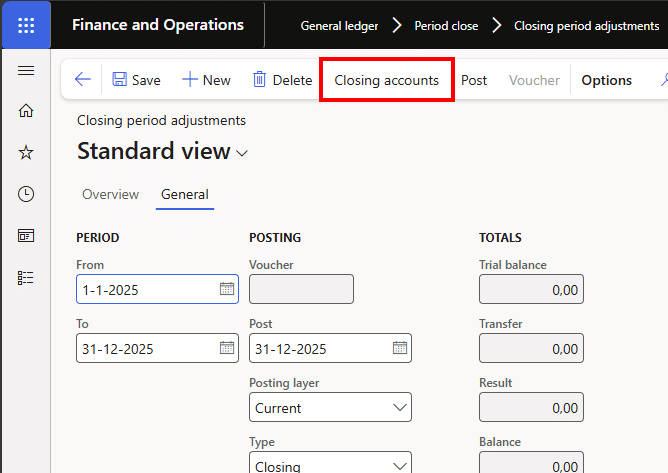The width and height of the screenshot is (668, 473).
Task: Open calendar picker for From date
Action: [x=227, y=289]
